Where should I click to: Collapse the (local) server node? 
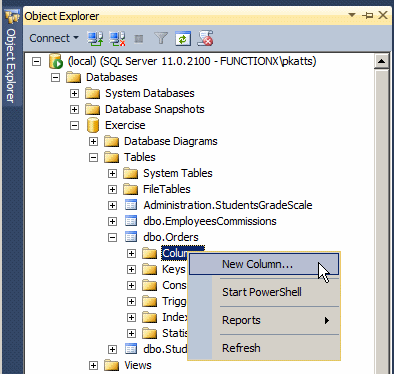36,62
